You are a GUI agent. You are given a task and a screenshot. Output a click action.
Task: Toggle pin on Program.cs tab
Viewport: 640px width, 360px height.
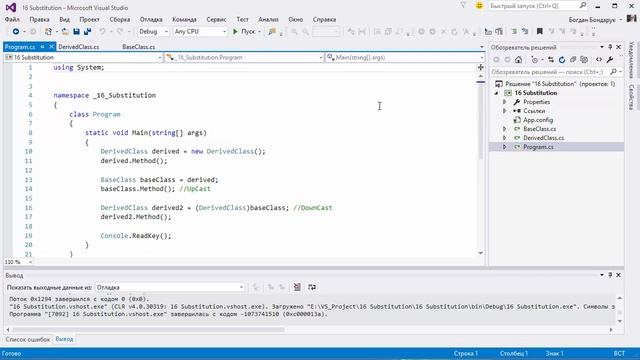pos(42,47)
